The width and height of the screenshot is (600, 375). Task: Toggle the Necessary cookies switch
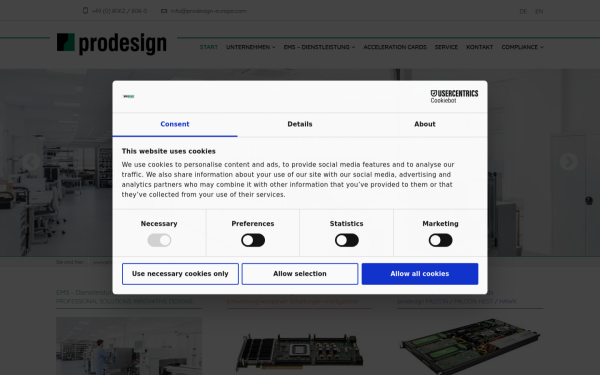click(x=159, y=240)
